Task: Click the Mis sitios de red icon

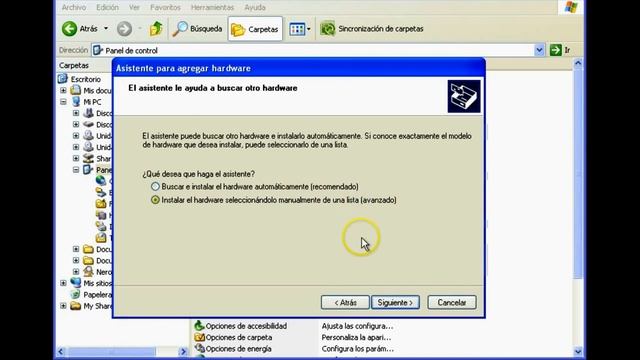Action: pos(76,283)
